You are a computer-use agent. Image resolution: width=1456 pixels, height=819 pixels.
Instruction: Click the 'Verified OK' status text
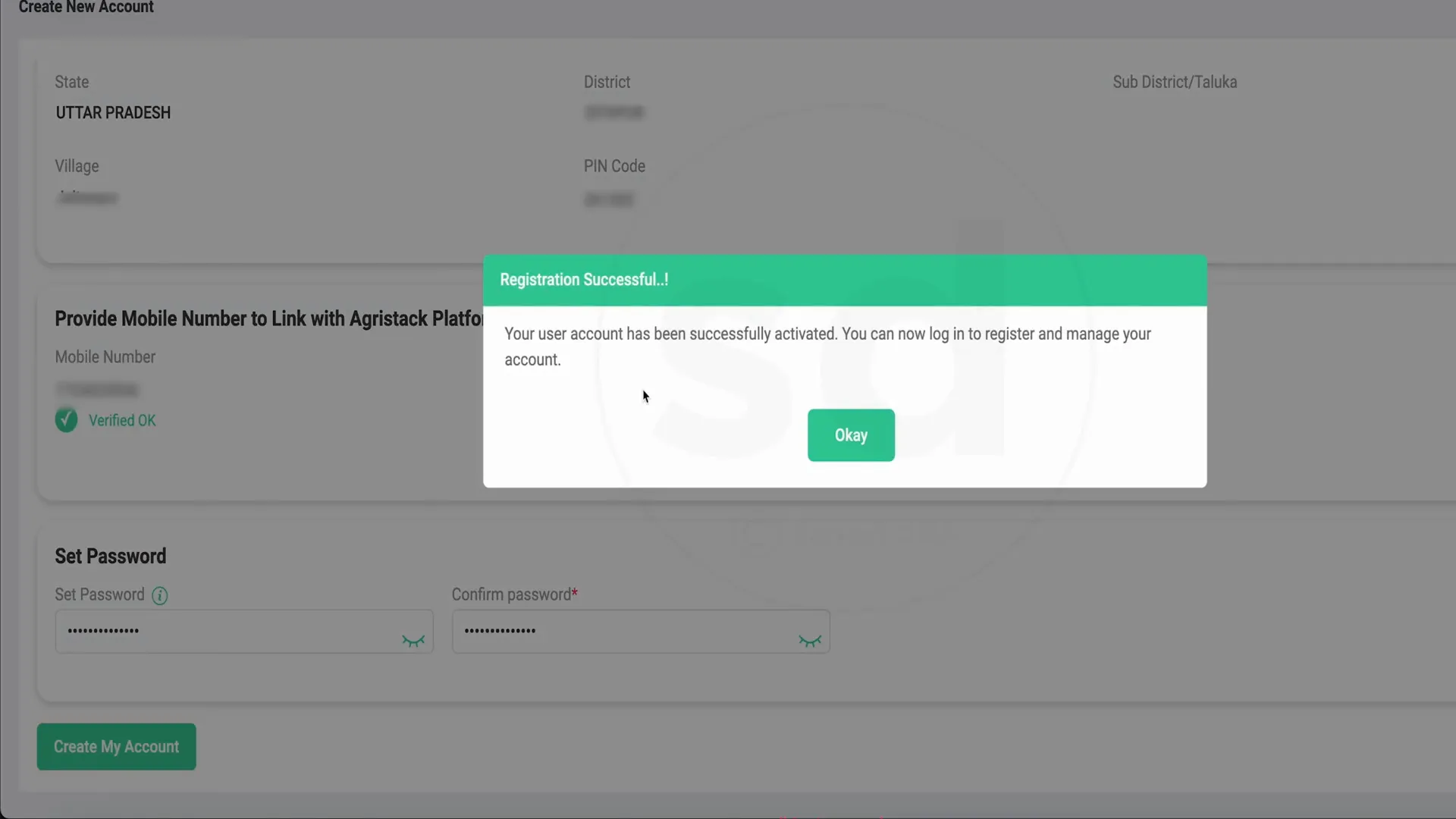point(122,420)
